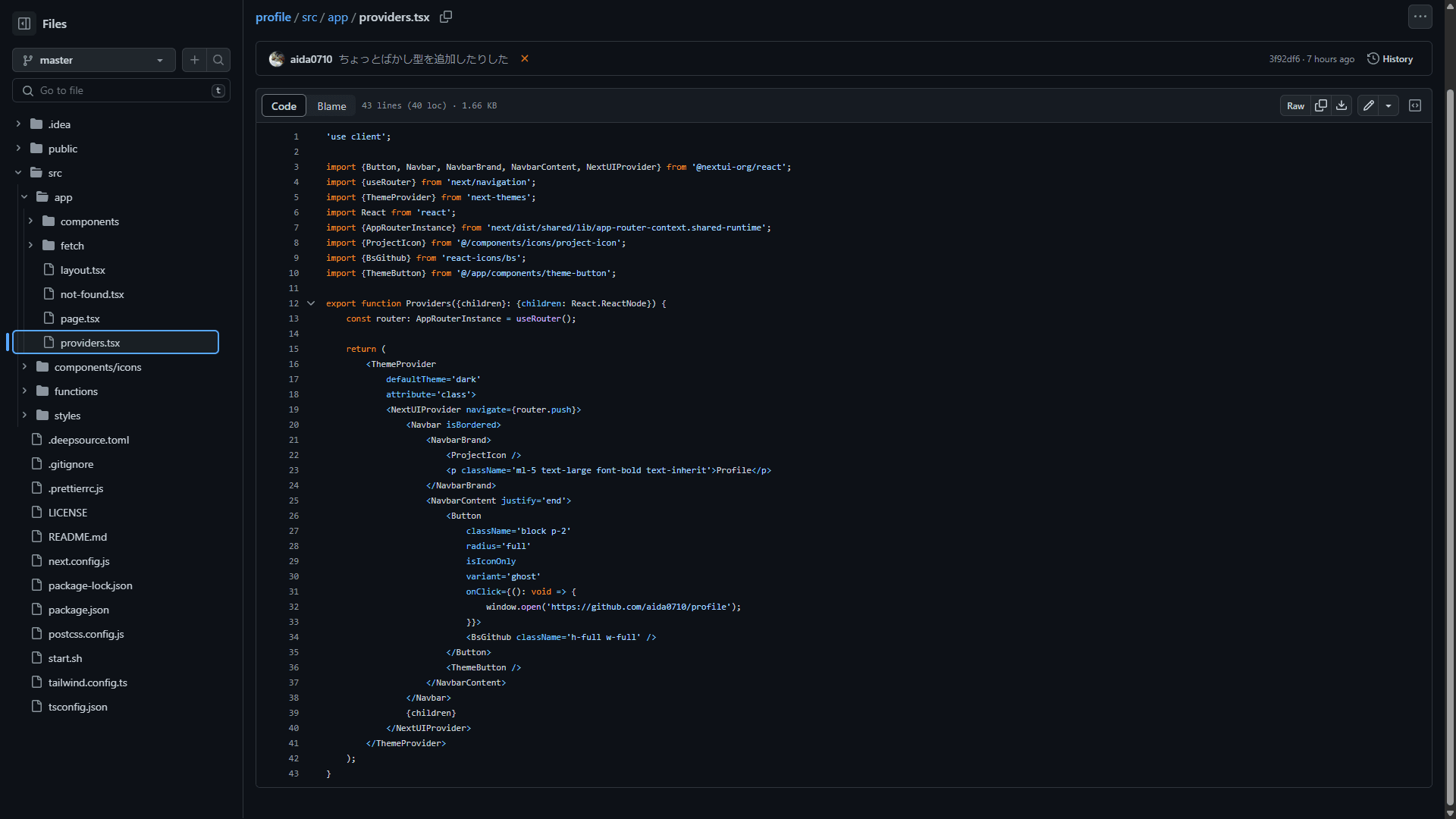The height and width of the screenshot is (819, 1456).
Task: Go to the app breadcrumb link
Action: (337, 17)
